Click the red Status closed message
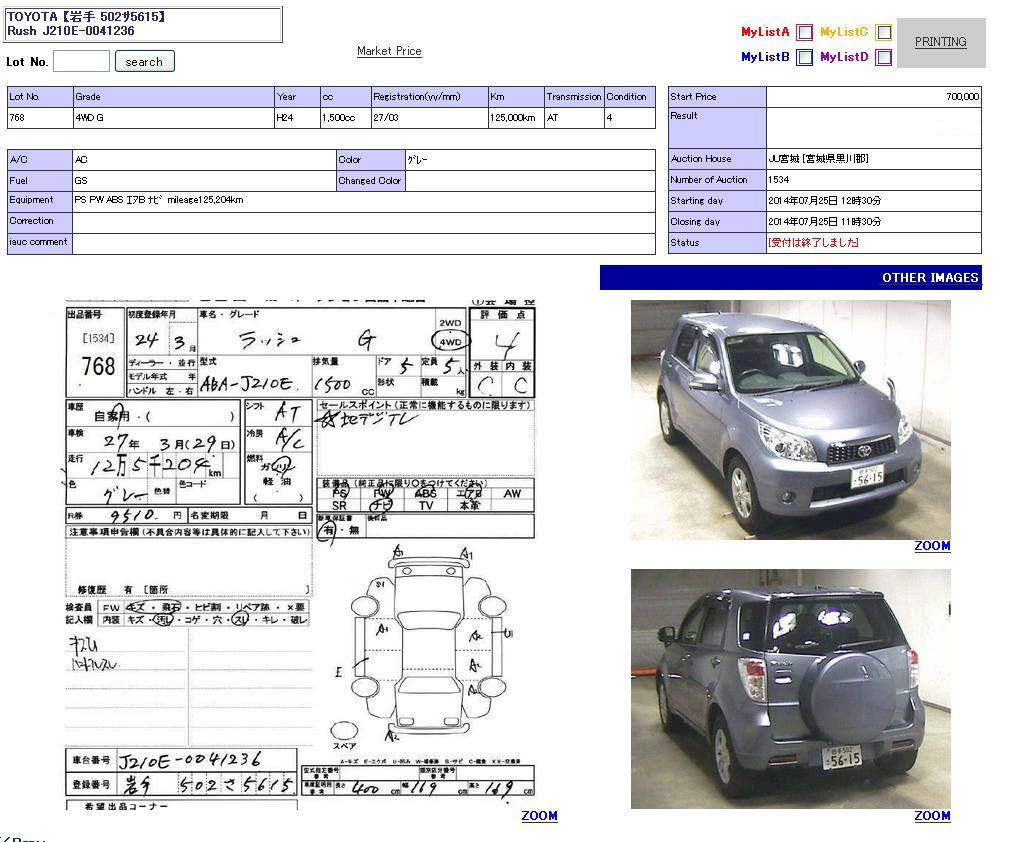The image size is (1031, 842). (813, 243)
